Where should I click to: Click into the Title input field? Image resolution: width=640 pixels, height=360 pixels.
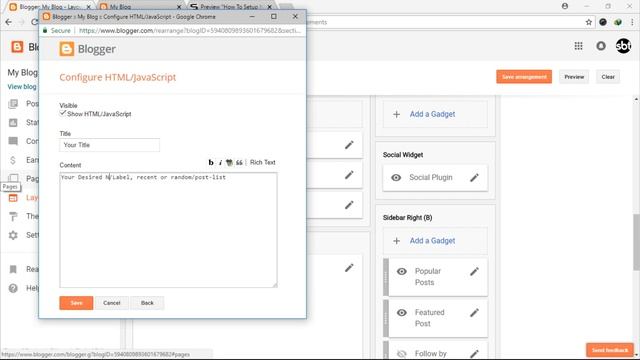click(109, 145)
